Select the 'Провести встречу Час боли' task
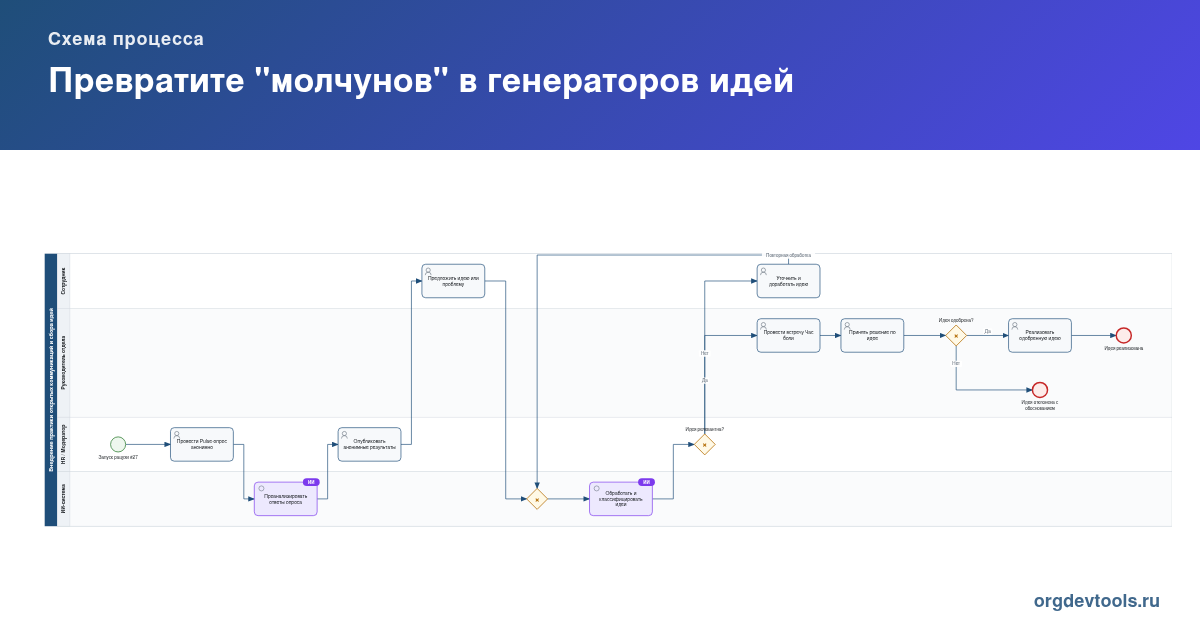 tap(788, 335)
